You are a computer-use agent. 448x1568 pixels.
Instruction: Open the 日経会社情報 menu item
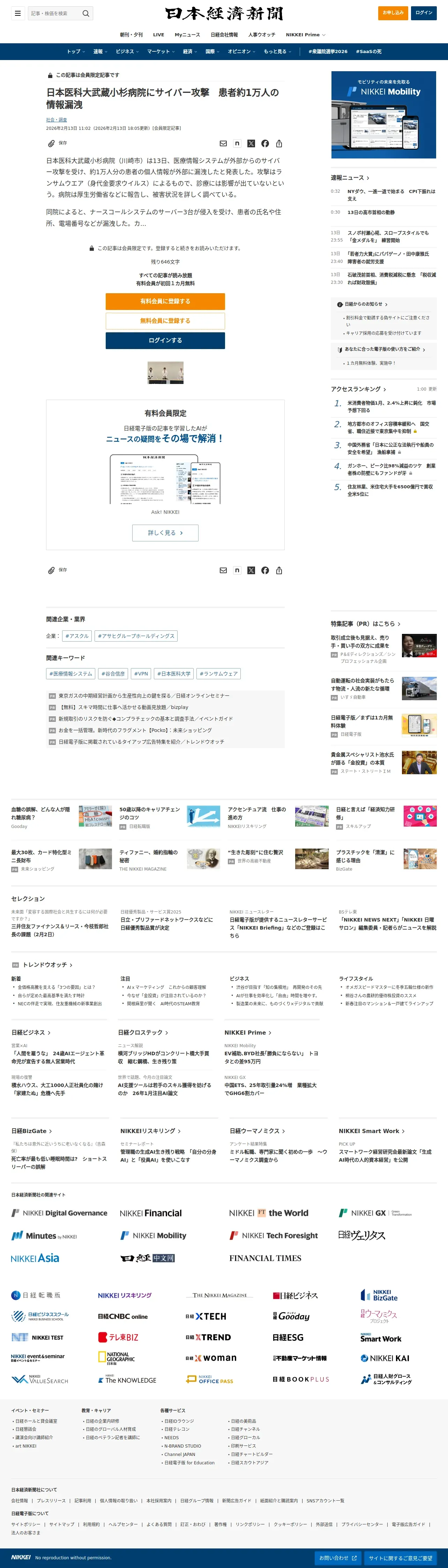(x=224, y=35)
